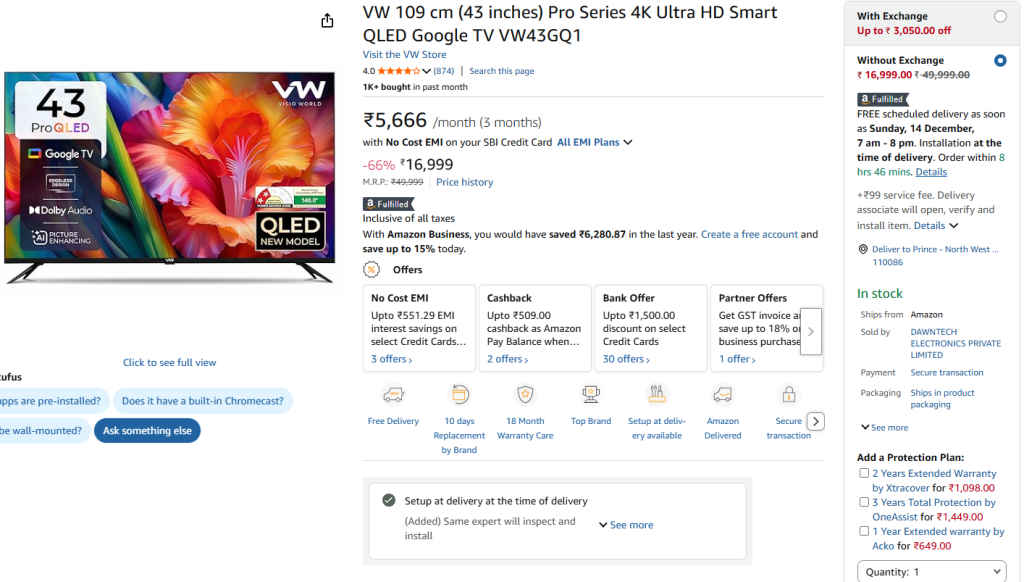Screen dimensions: 1024x582
Task: Expand the All EMI Plans dropdown
Action: tap(594, 142)
